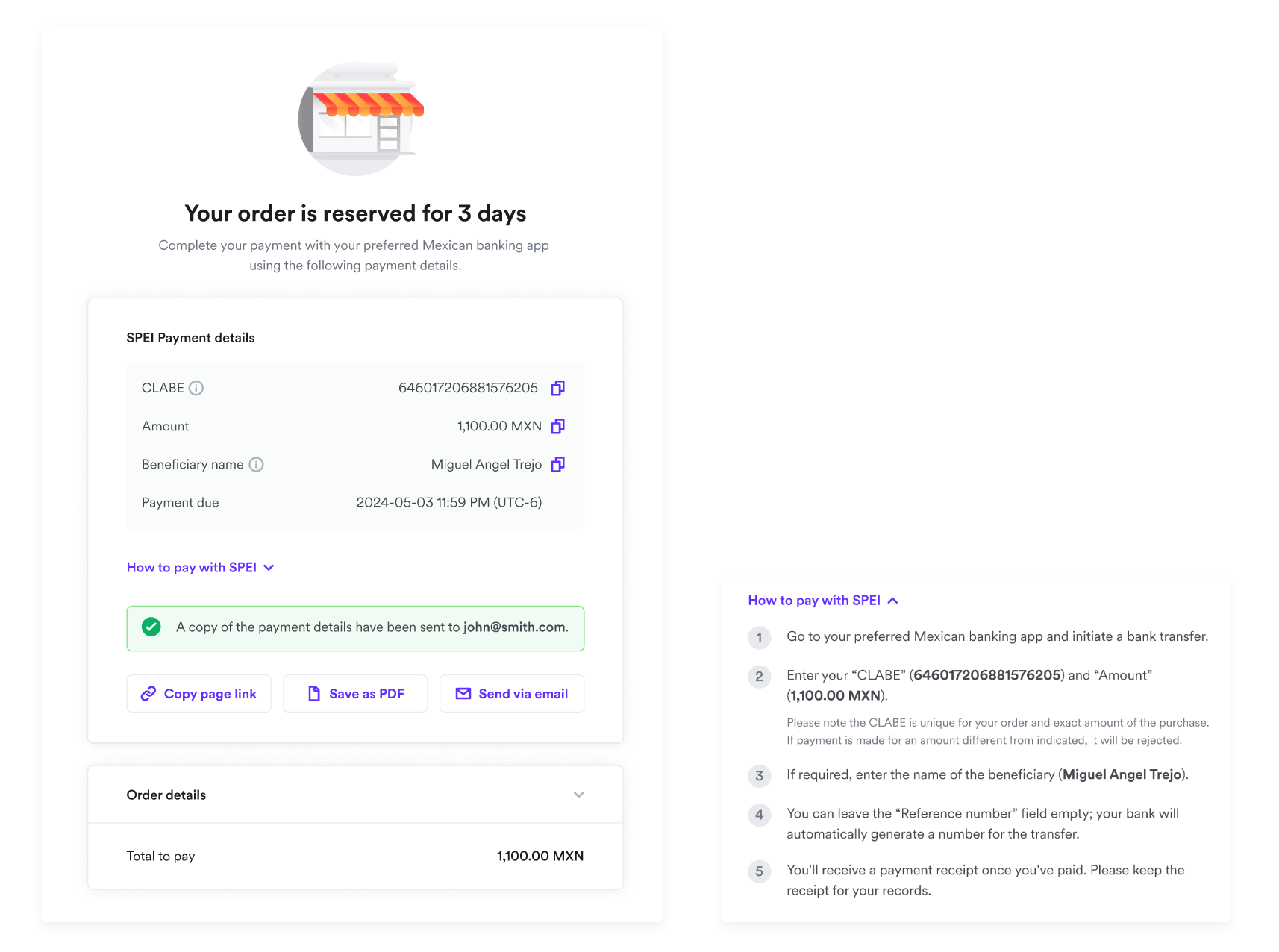The width and height of the screenshot is (1279, 952).
Task: Click the link icon in Copy page link
Action: (x=148, y=694)
